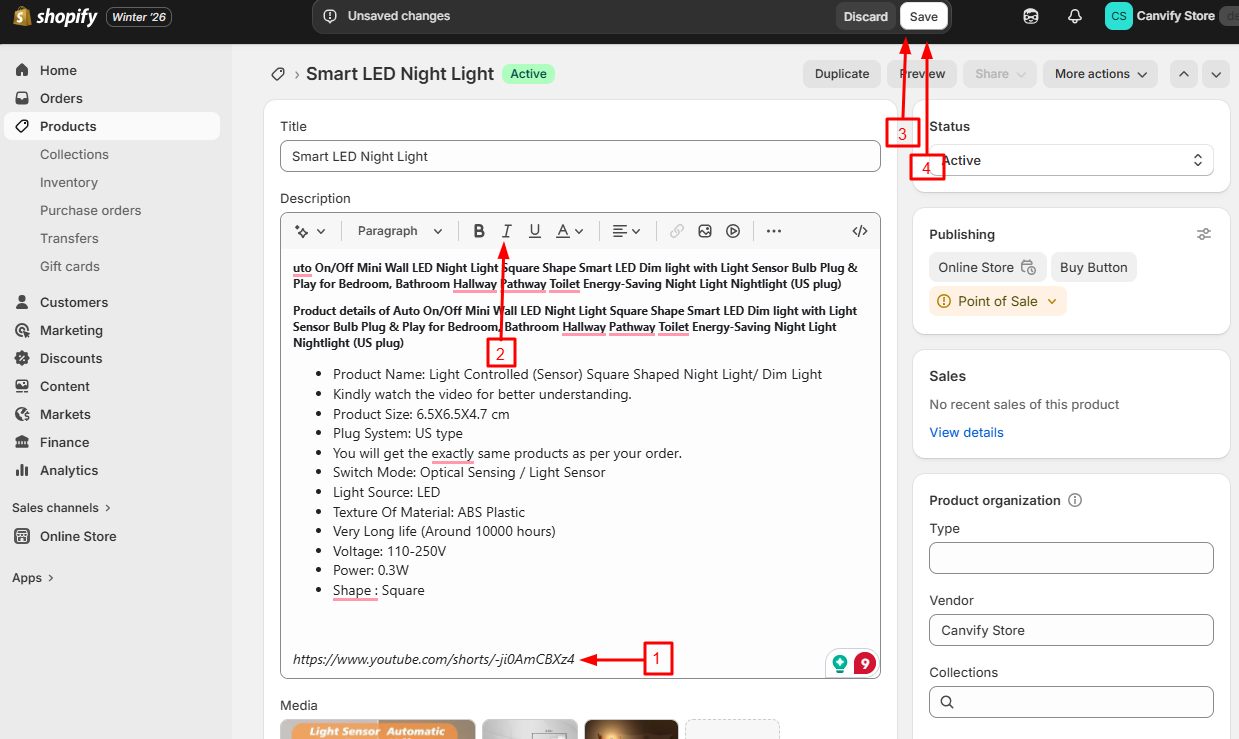Open the notifications bell
This screenshot has width=1239, height=739.
click(x=1075, y=16)
